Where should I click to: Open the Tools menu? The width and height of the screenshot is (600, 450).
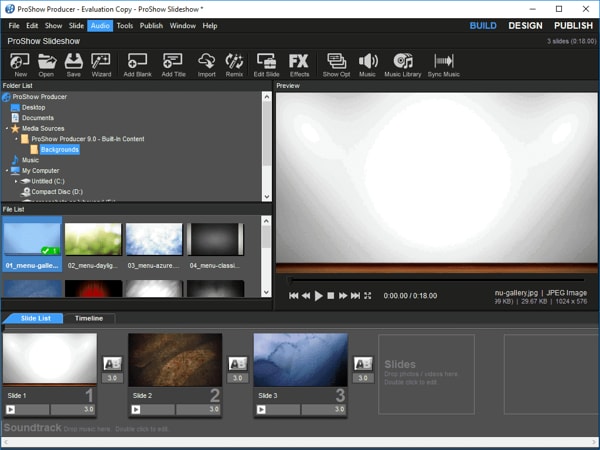(125, 26)
